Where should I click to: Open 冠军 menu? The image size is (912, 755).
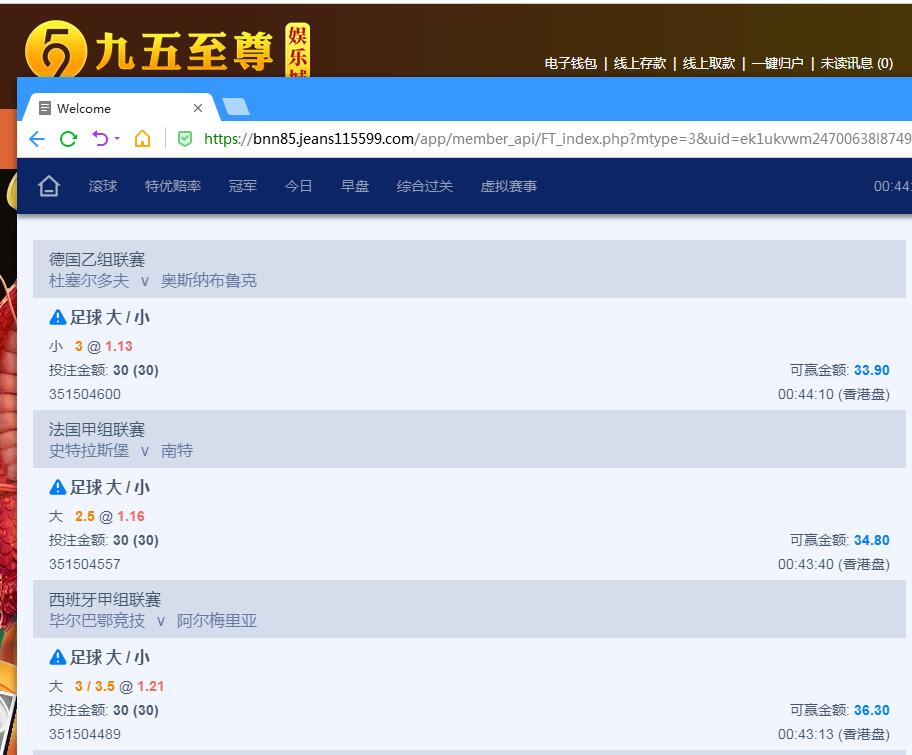[x=243, y=186]
